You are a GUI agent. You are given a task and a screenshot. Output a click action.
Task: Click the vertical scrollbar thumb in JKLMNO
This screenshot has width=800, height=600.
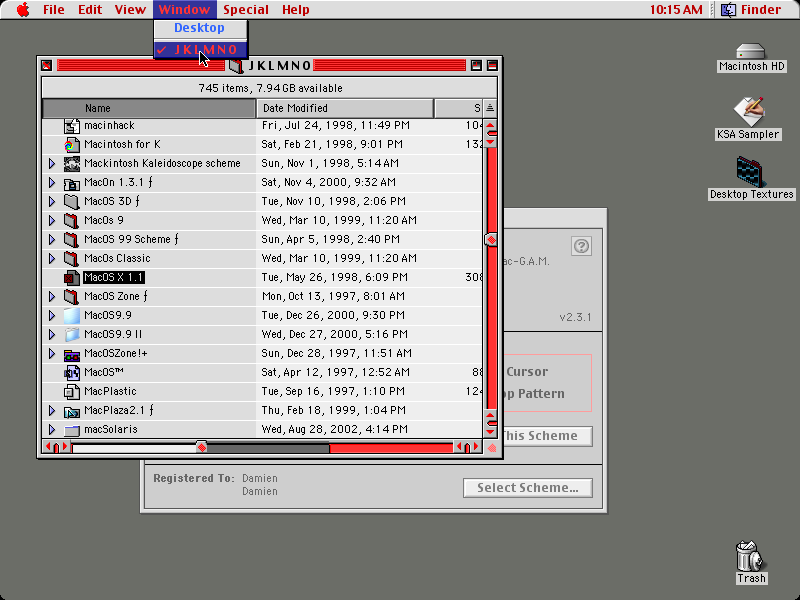pyautogui.click(x=491, y=240)
